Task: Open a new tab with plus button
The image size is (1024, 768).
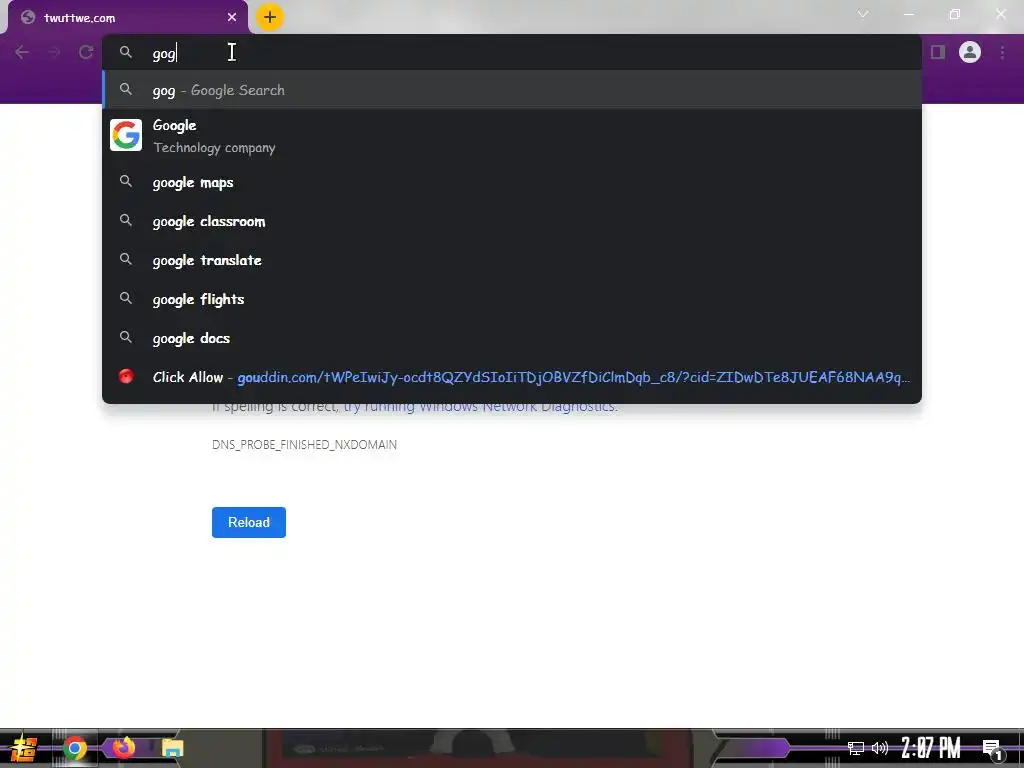Action: pyautogui.click(x=270, y=17)
